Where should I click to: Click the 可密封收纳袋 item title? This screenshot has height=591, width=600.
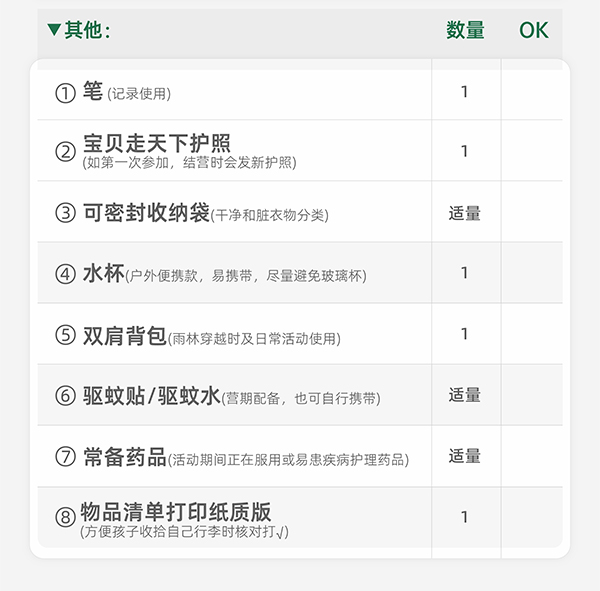pos(146,212)
